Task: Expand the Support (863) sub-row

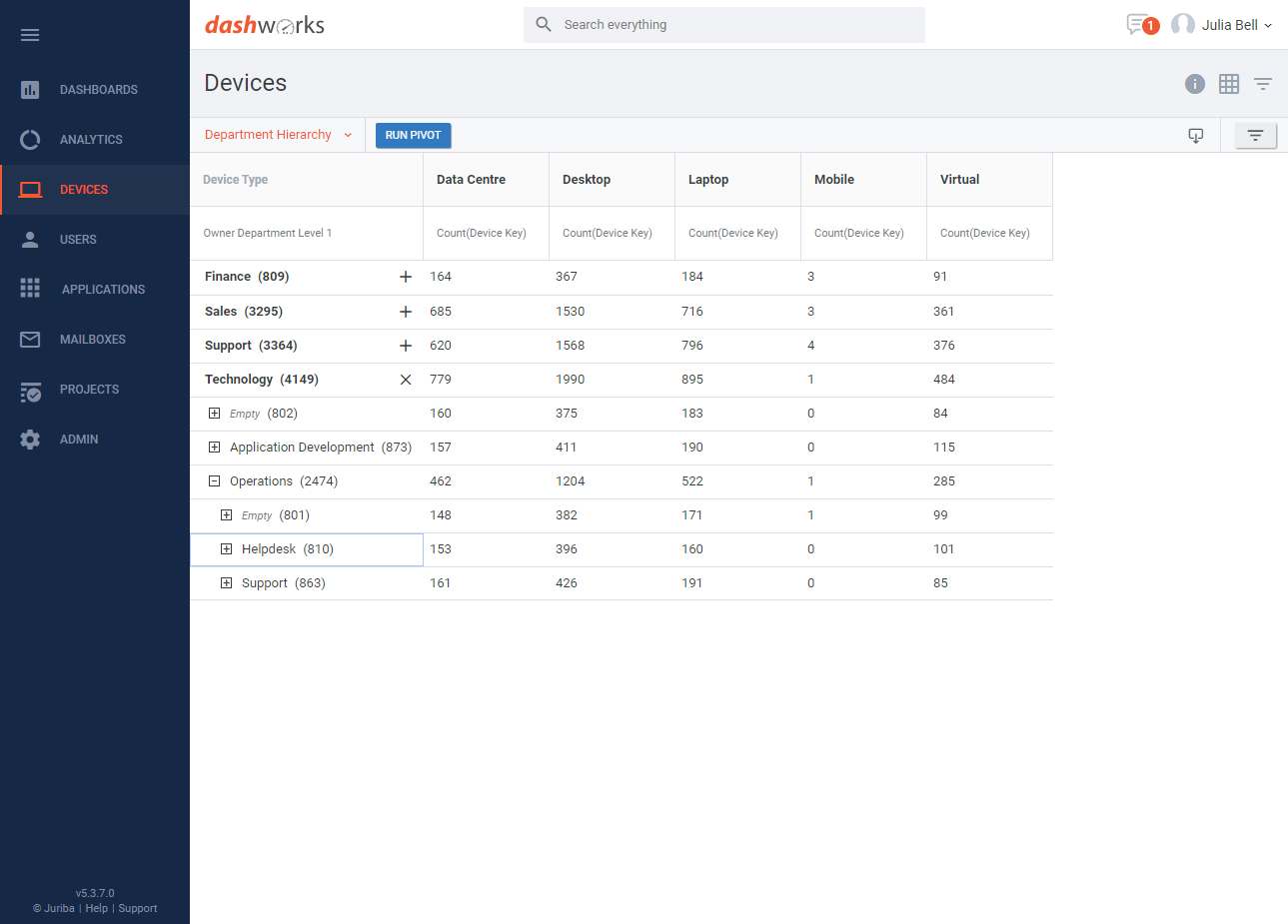Action: coord(226,582)
